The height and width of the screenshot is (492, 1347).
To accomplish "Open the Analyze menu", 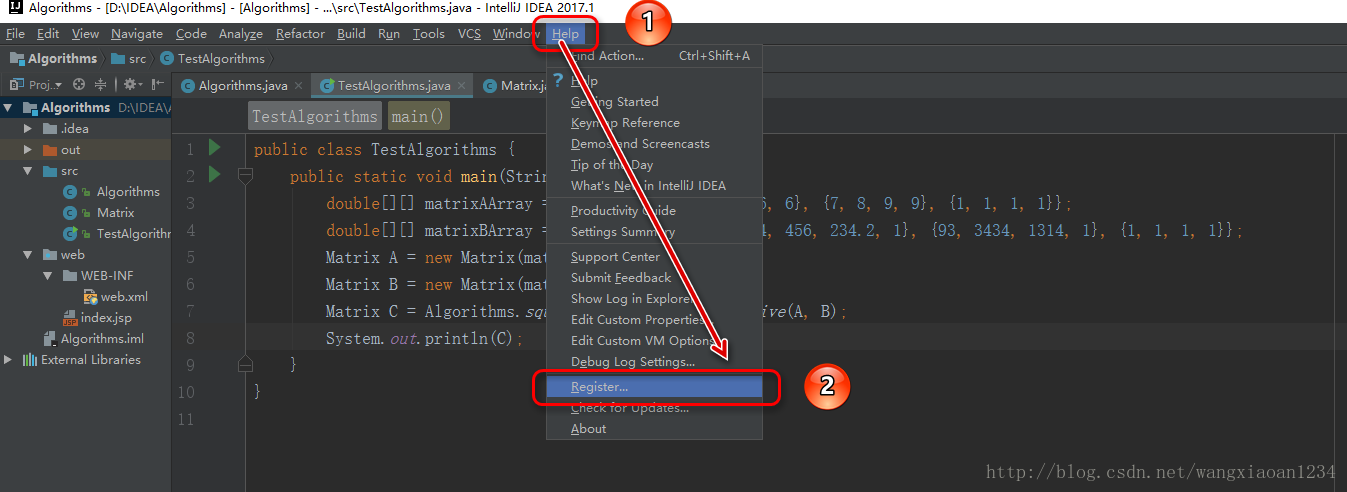I will coord(241,34).
